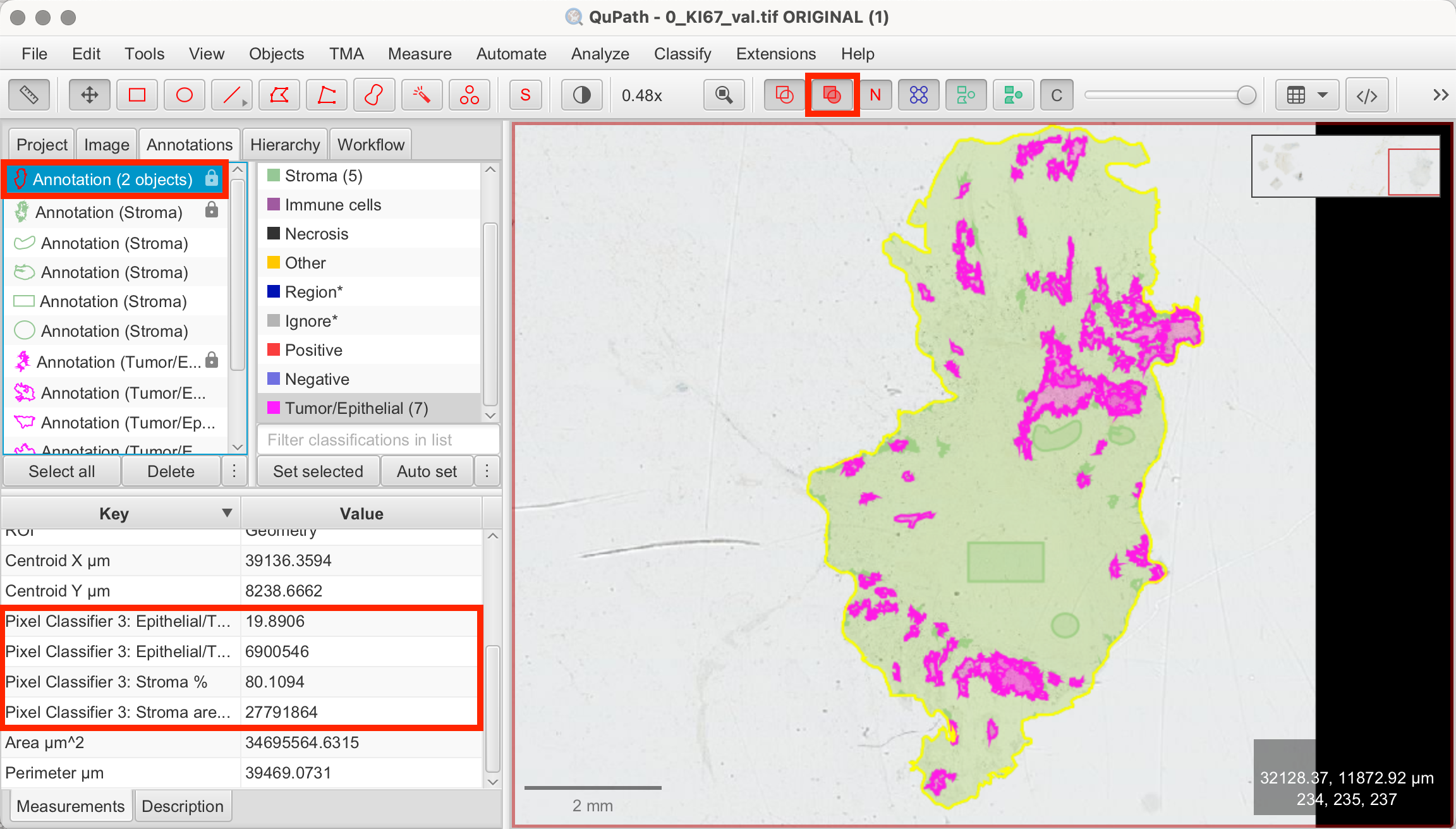
Task: Select the Ellipse annotation tool
Action: [184, 95]
